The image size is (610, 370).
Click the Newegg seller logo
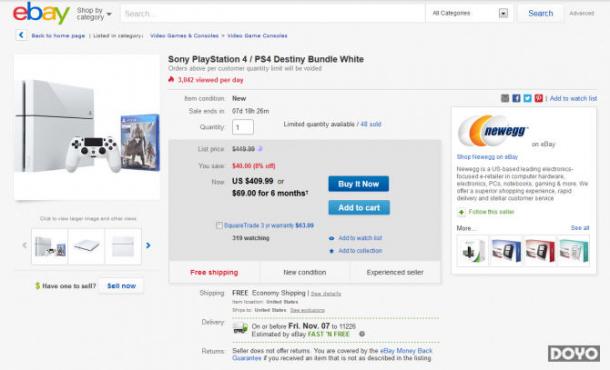(493, 131)
